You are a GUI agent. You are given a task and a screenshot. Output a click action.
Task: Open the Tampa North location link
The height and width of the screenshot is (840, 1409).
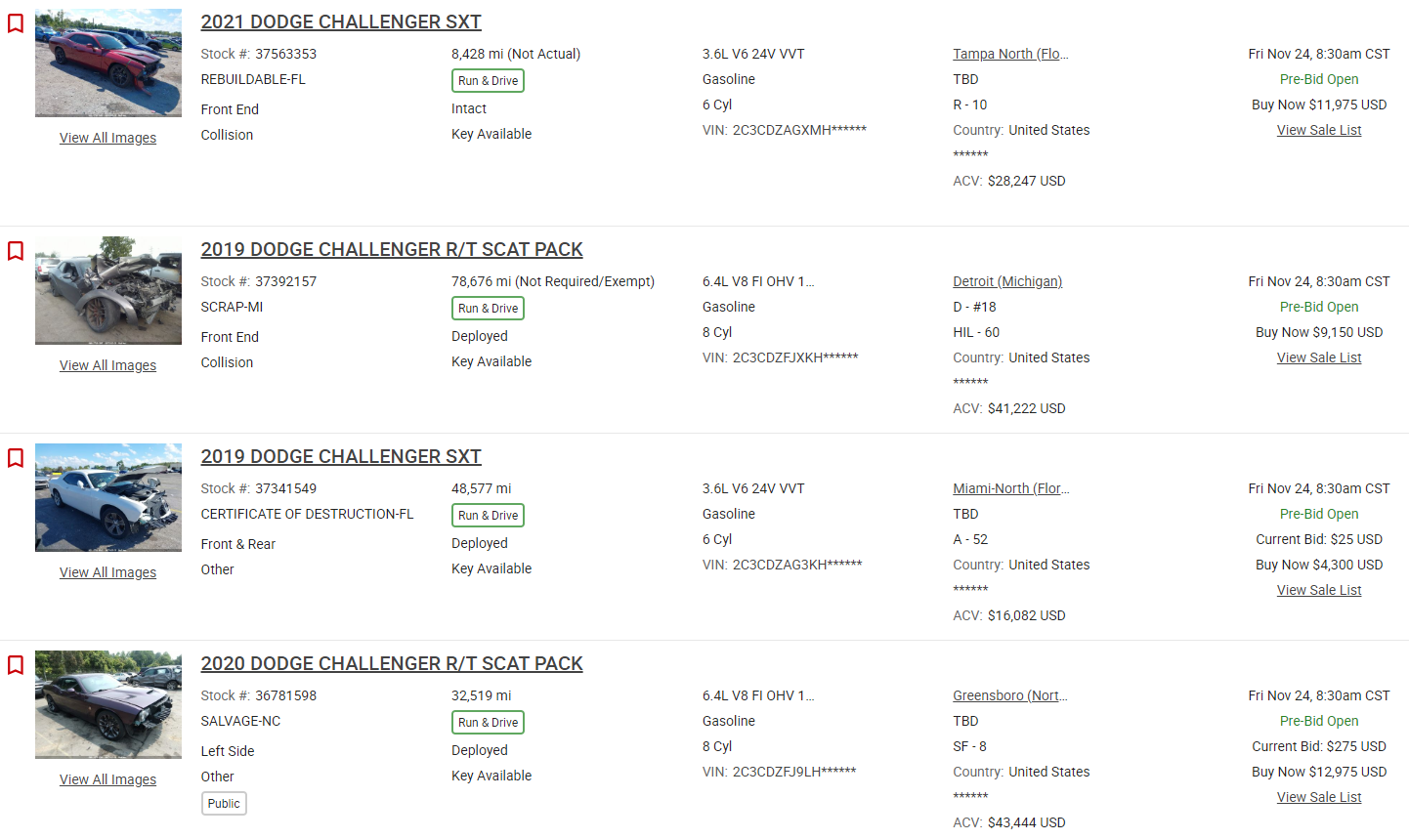click(1010, 54)
